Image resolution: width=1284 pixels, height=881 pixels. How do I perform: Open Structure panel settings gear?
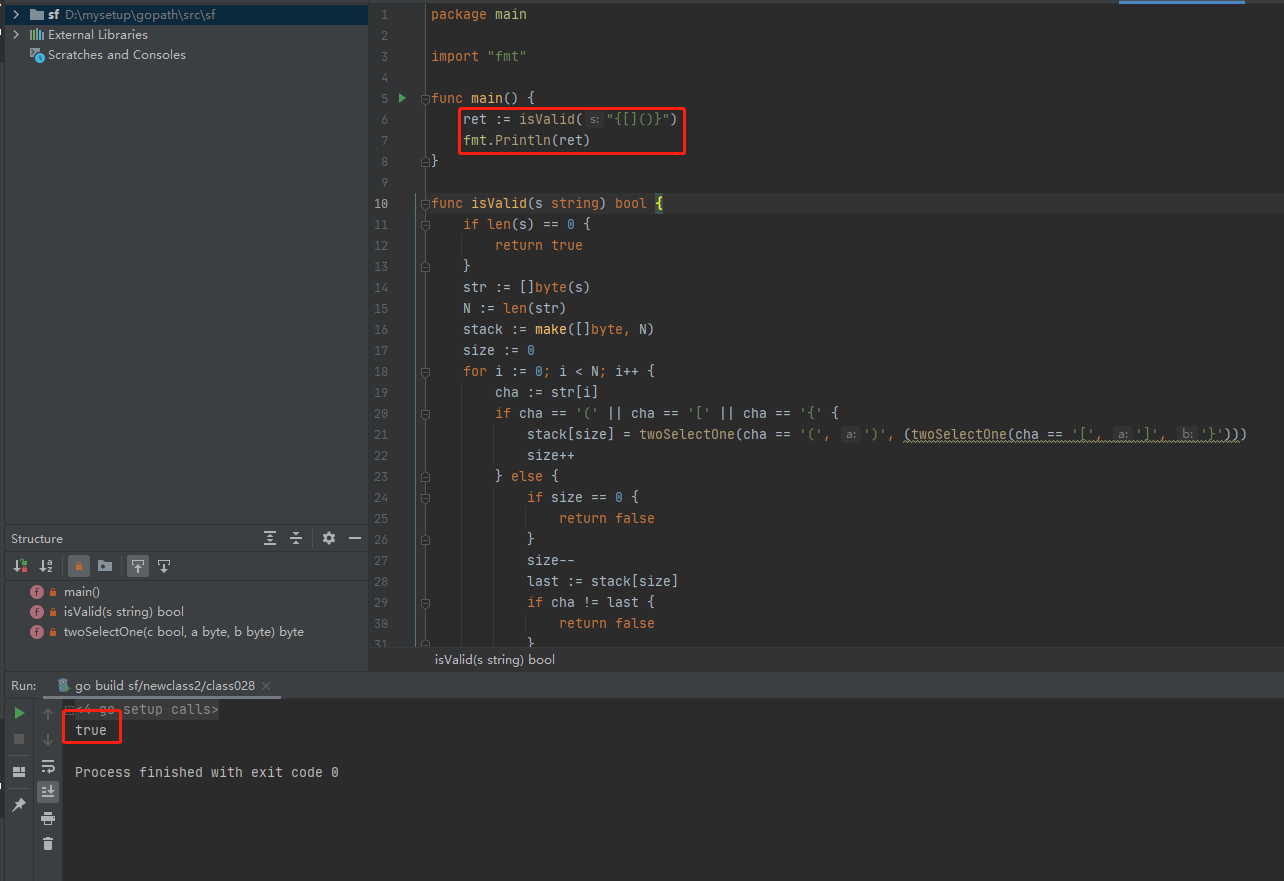329,538
